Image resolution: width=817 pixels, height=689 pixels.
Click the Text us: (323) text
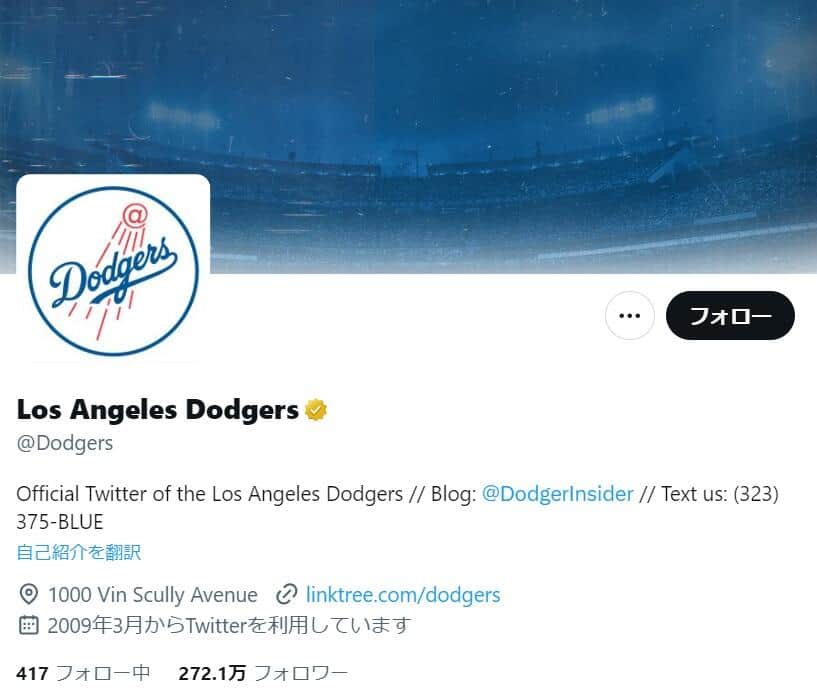point(720,494)
